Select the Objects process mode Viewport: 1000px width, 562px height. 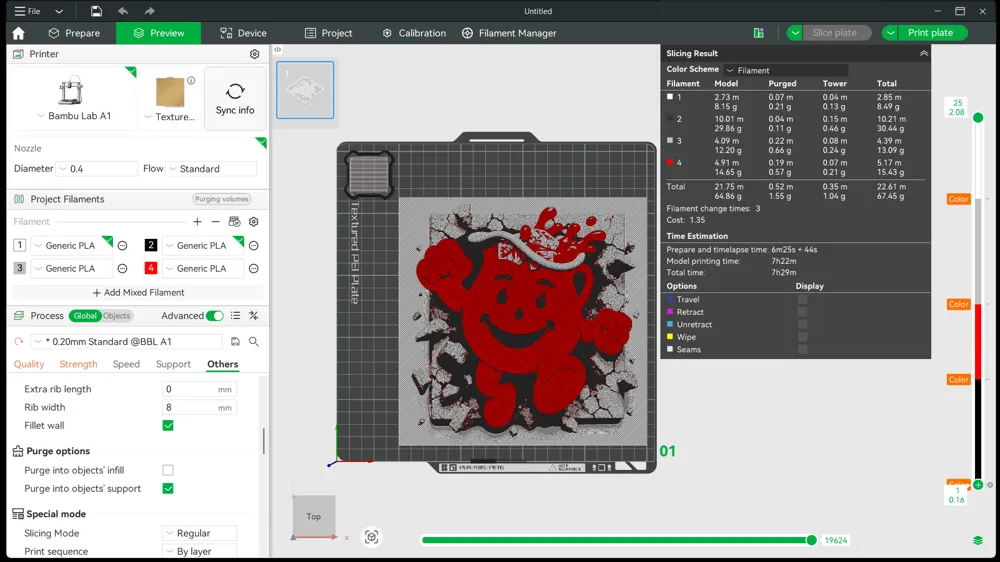pos(117,316)
